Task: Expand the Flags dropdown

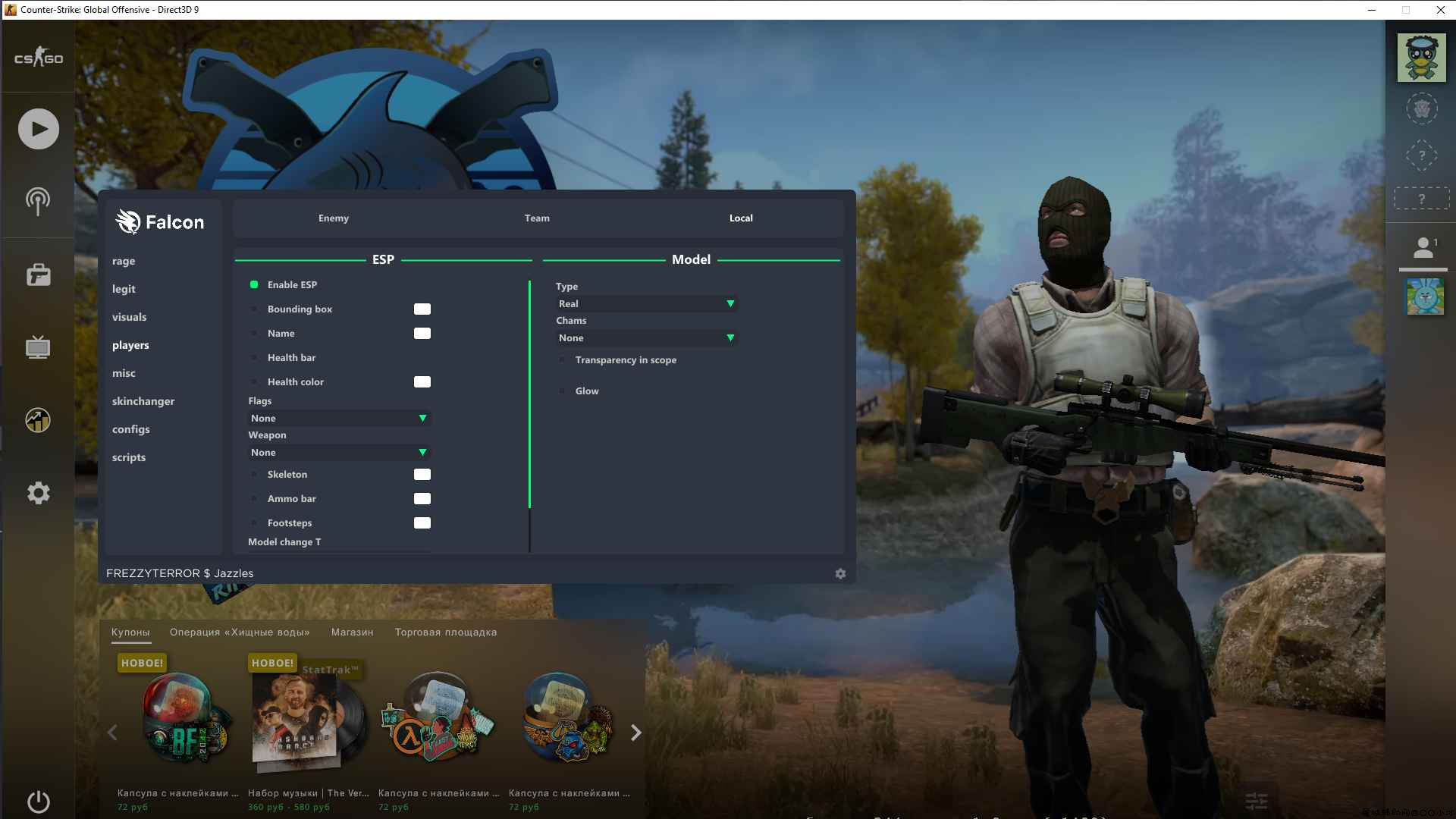Action: [x=339, y=419]
